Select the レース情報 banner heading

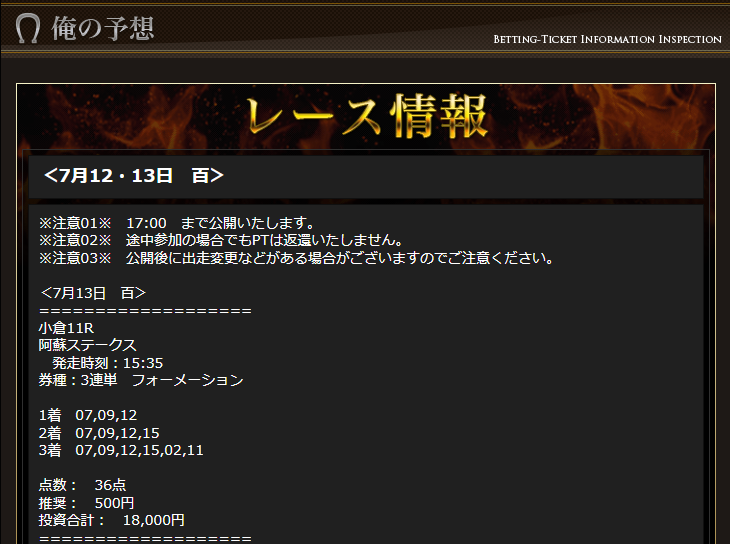(367, 116)
